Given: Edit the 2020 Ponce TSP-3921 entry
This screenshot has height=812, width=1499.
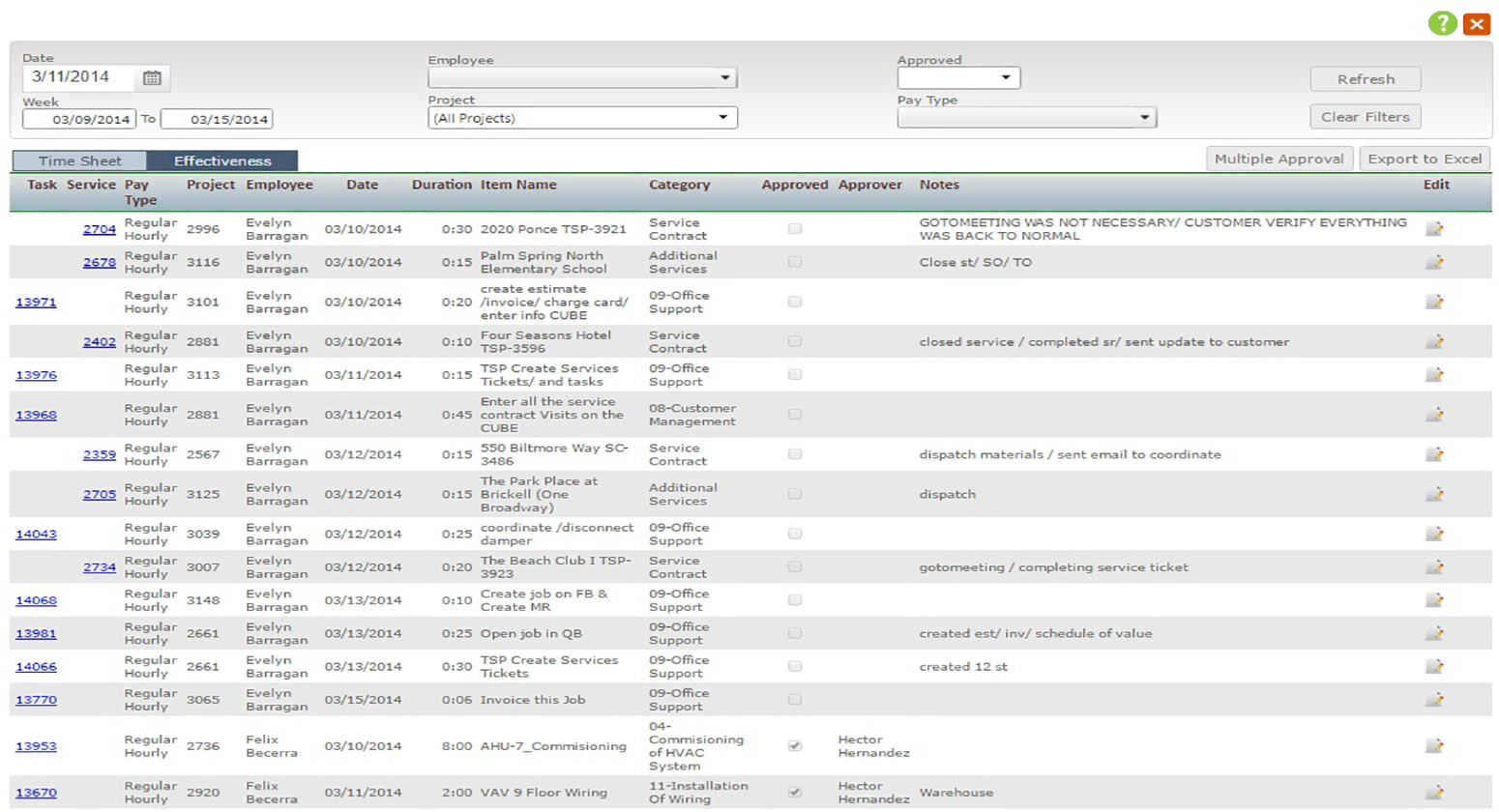Looking at the screenshot, I should coord(1434,229).
